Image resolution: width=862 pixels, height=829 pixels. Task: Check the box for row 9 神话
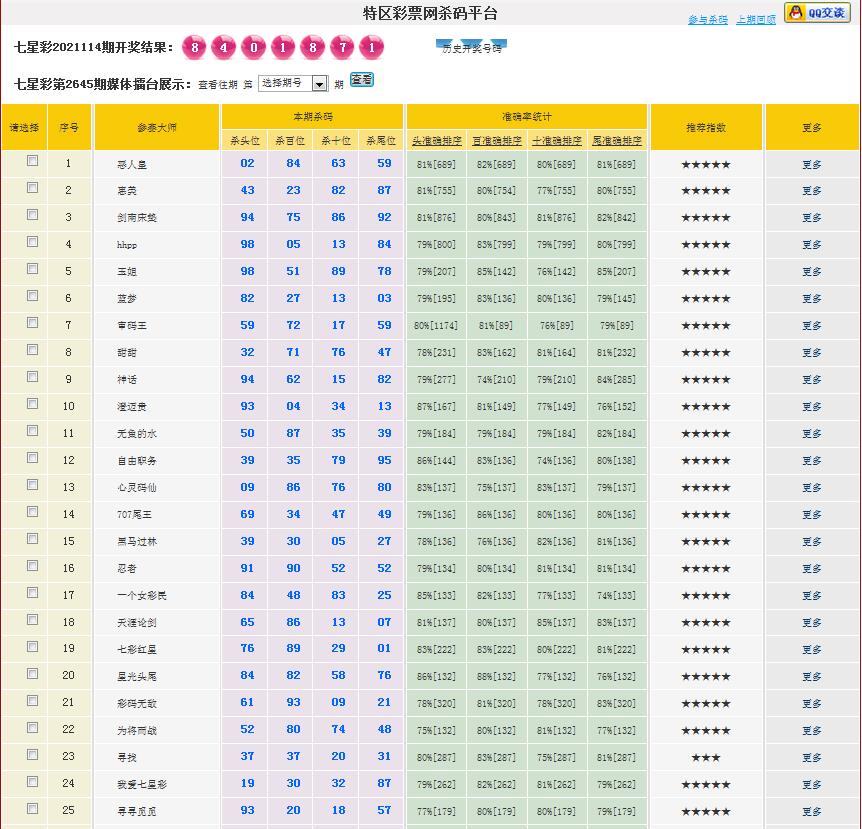point(33,377)
